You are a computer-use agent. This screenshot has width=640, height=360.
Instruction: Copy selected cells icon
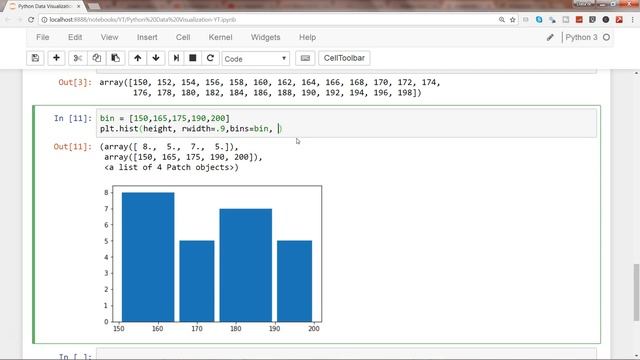coord(97,58)
